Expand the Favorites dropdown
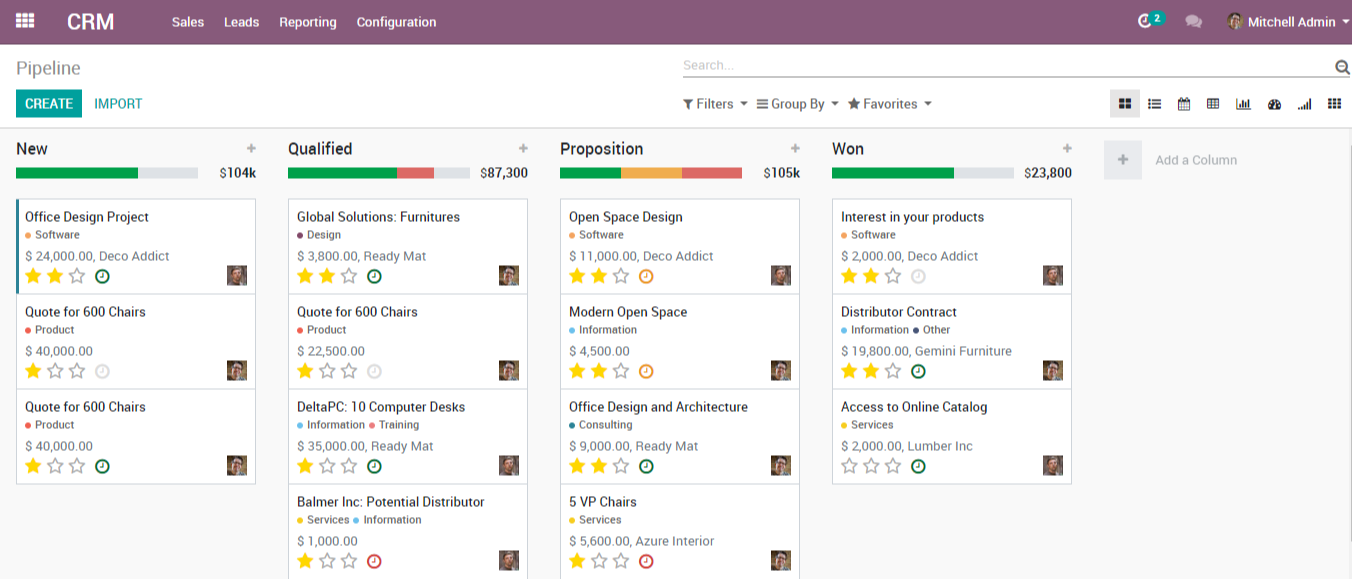This screenshot has width=1352, height=579. (889, 104)
